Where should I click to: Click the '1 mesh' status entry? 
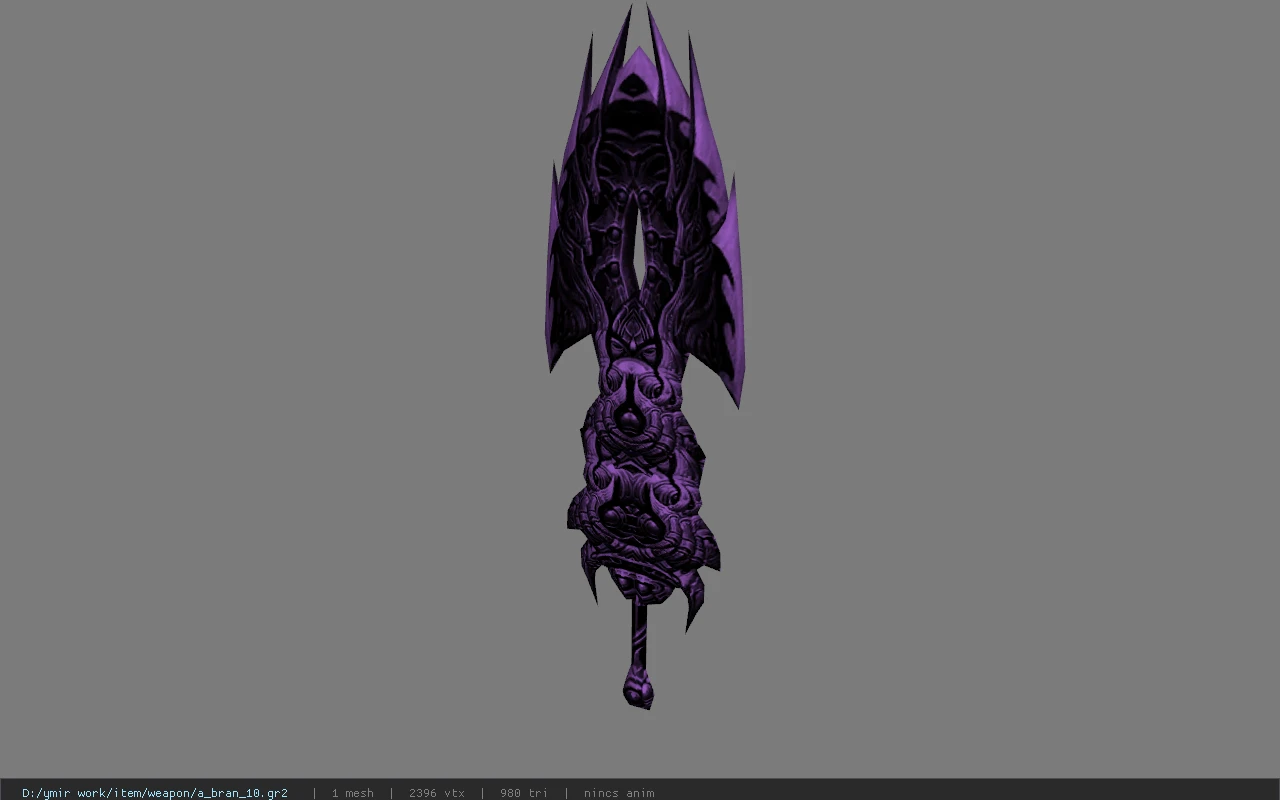tap(352, 793)
